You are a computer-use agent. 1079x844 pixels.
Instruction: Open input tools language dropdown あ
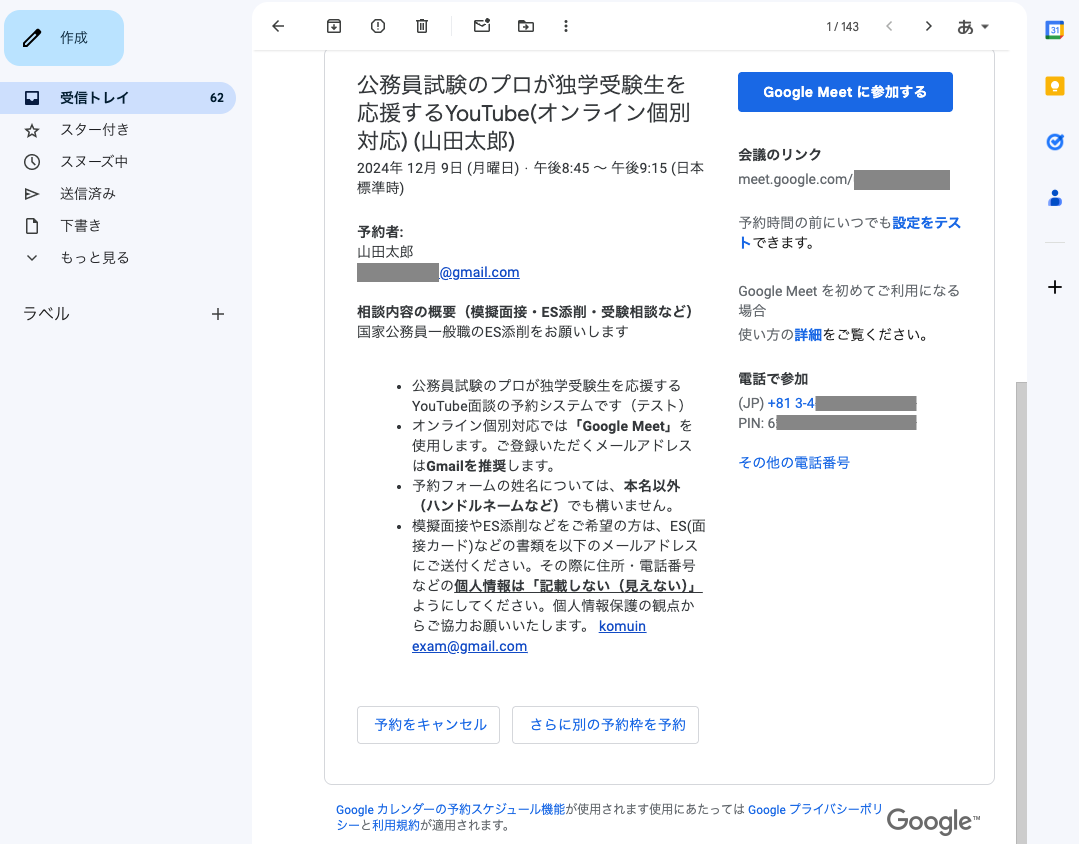972,27
